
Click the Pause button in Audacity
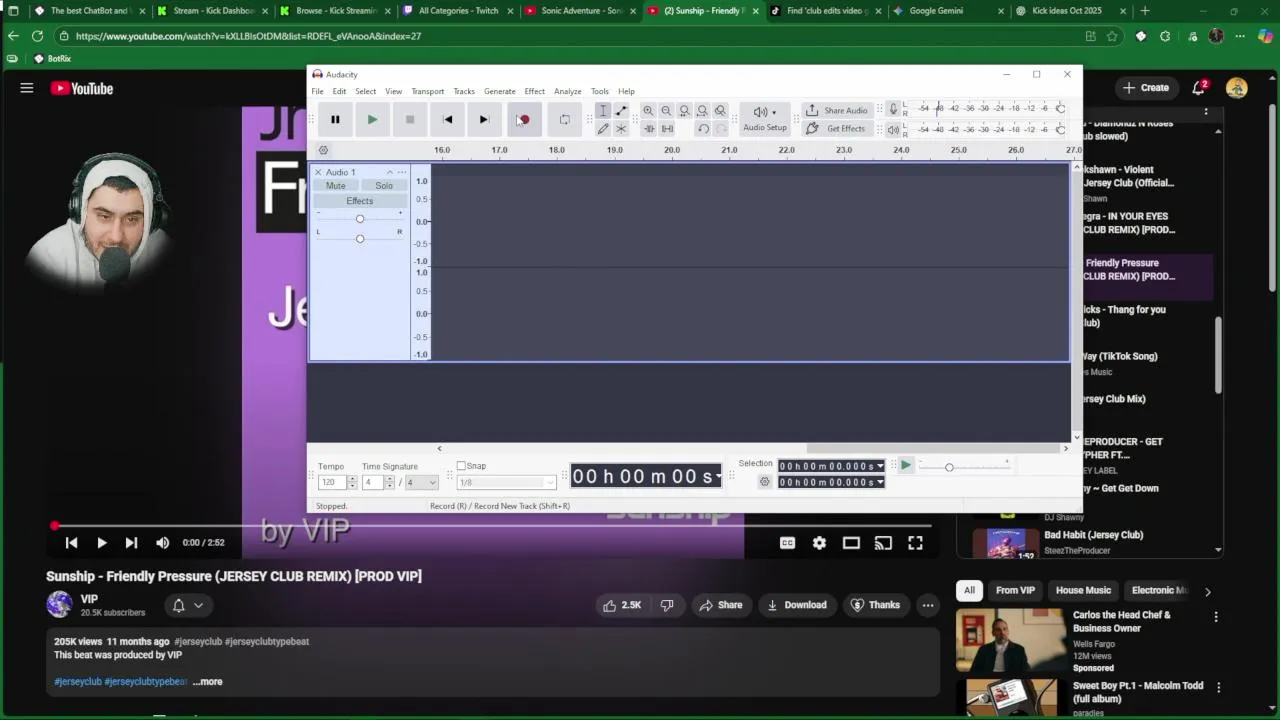(x=335, y=120)
